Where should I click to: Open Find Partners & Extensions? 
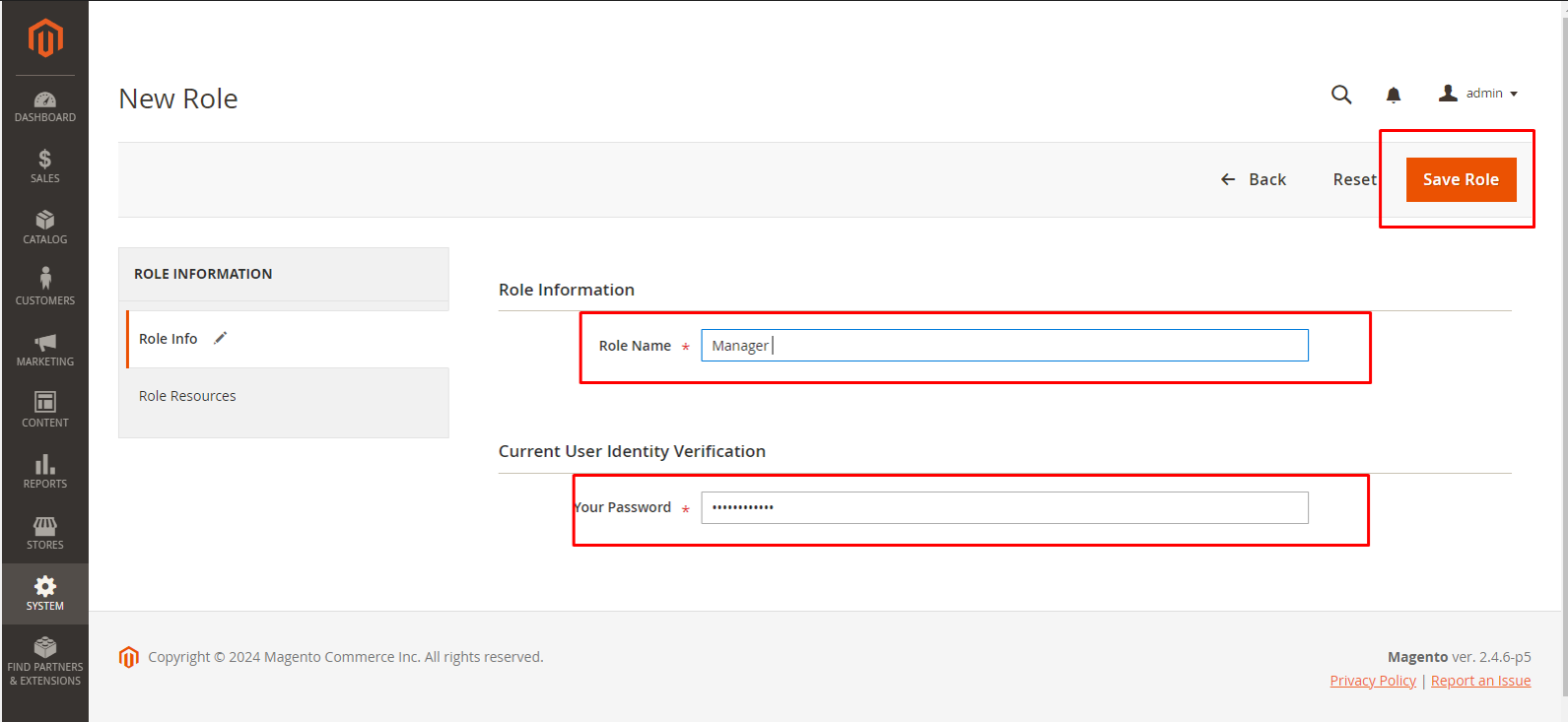(45, 661)
